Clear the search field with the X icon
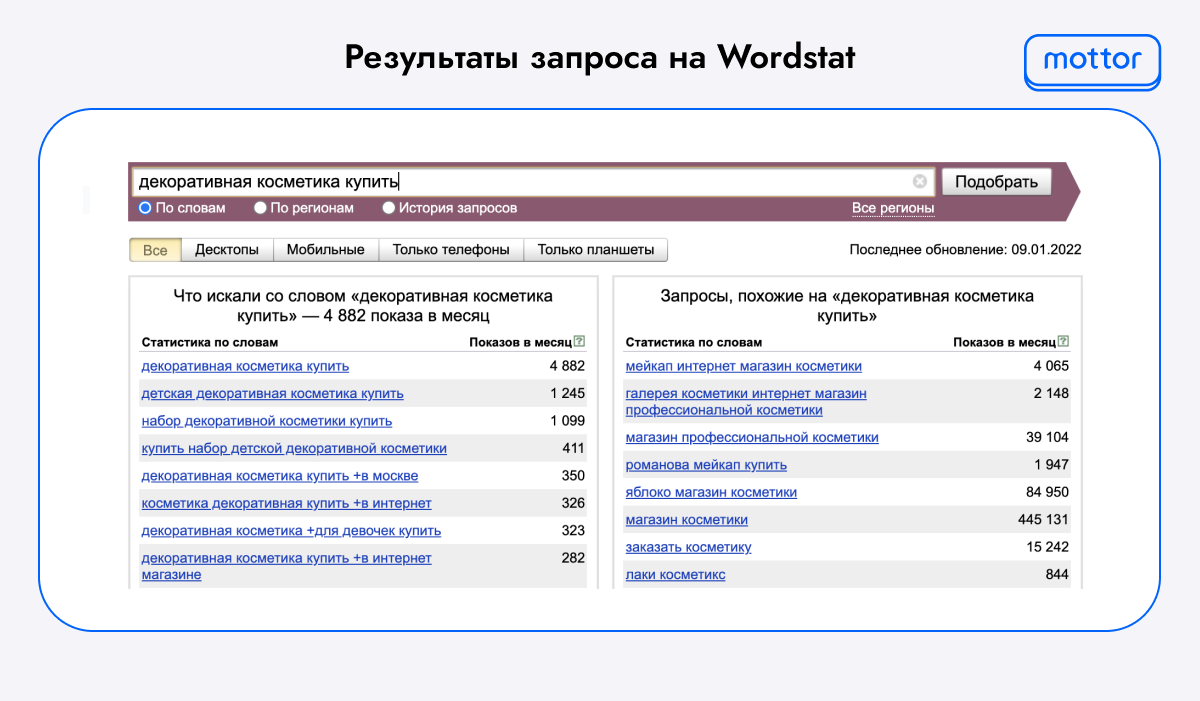 click(920, 182)
